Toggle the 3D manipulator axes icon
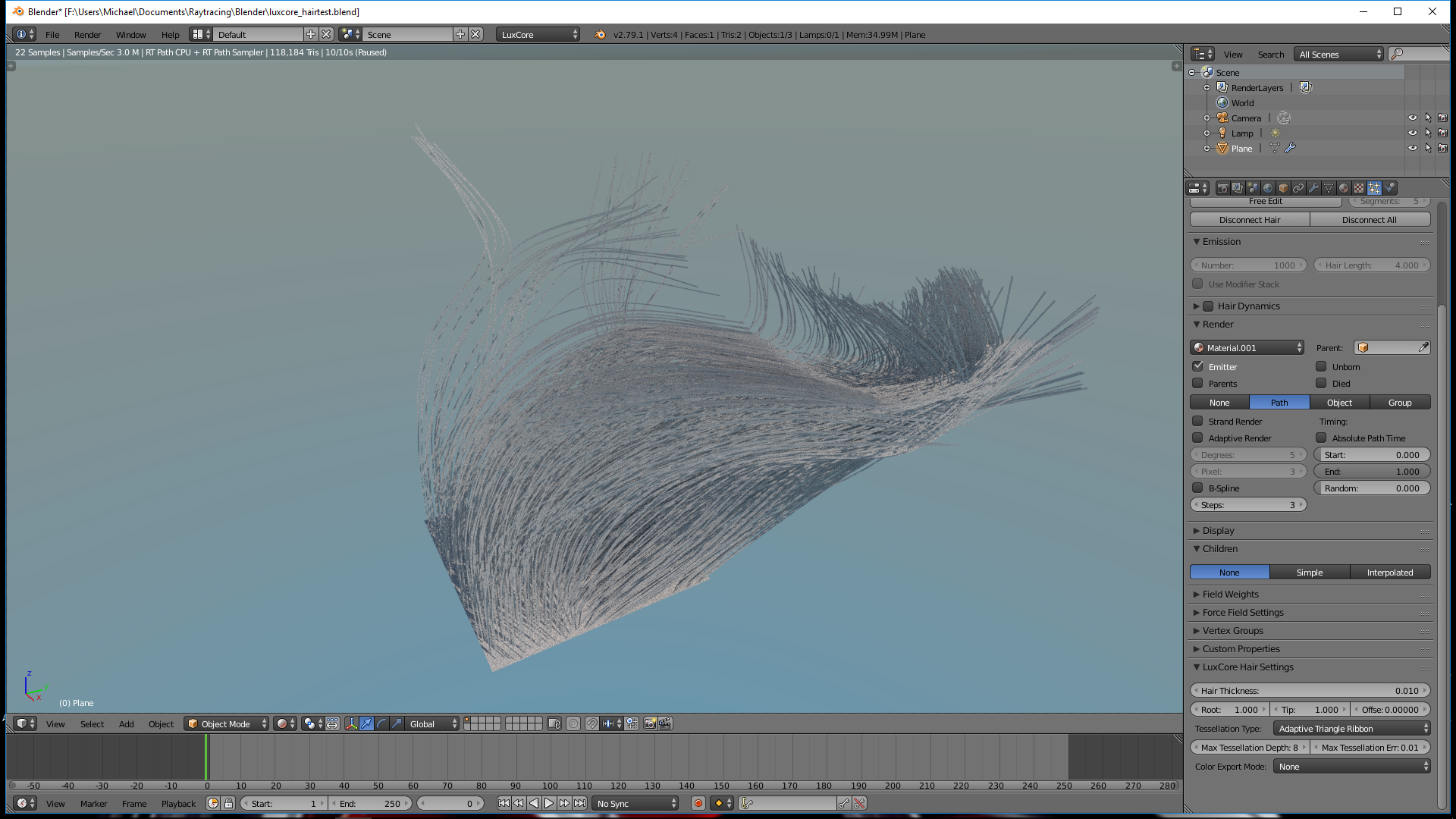This screenshot has height=819, width=1456. point(352,723)
